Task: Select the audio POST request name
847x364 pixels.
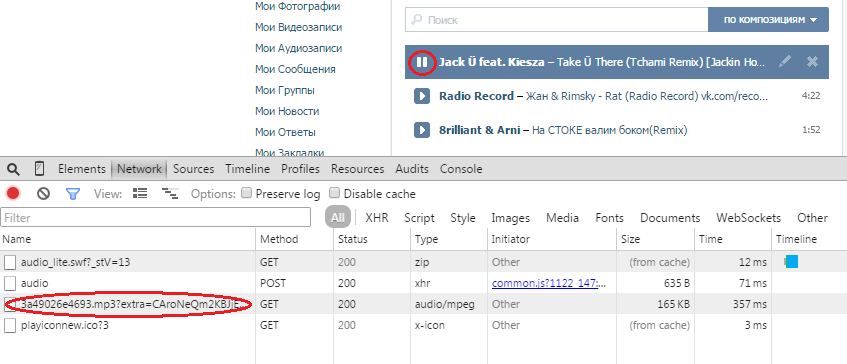Action: [35, 283]
